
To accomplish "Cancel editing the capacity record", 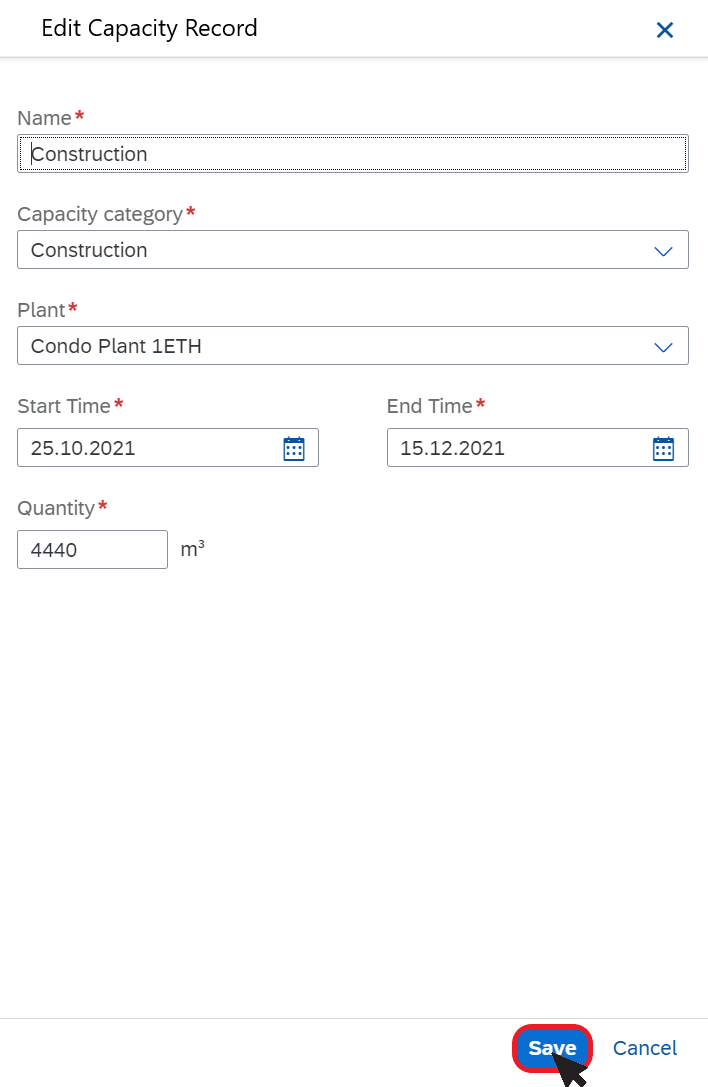I will pos(645,1047).
